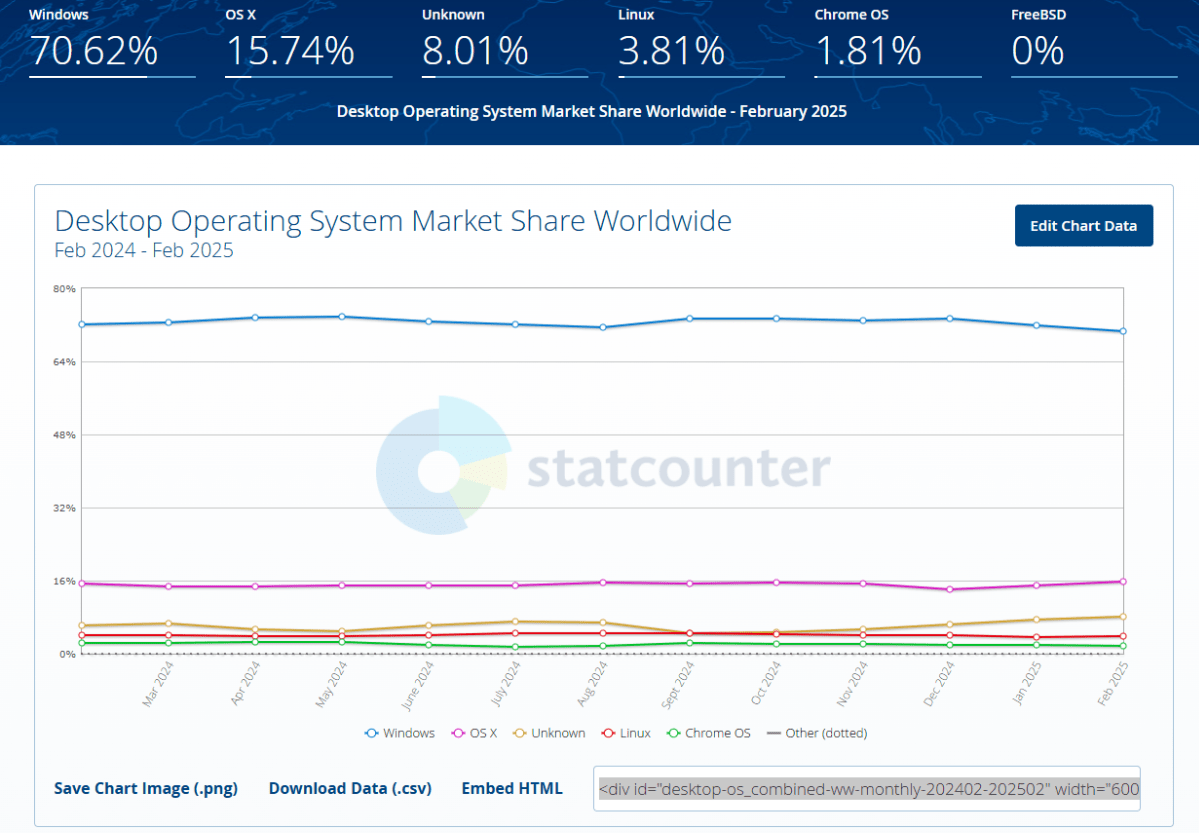Click Unknown data point for Feb 2025
1199x833 pixels.
(1123, 617)
